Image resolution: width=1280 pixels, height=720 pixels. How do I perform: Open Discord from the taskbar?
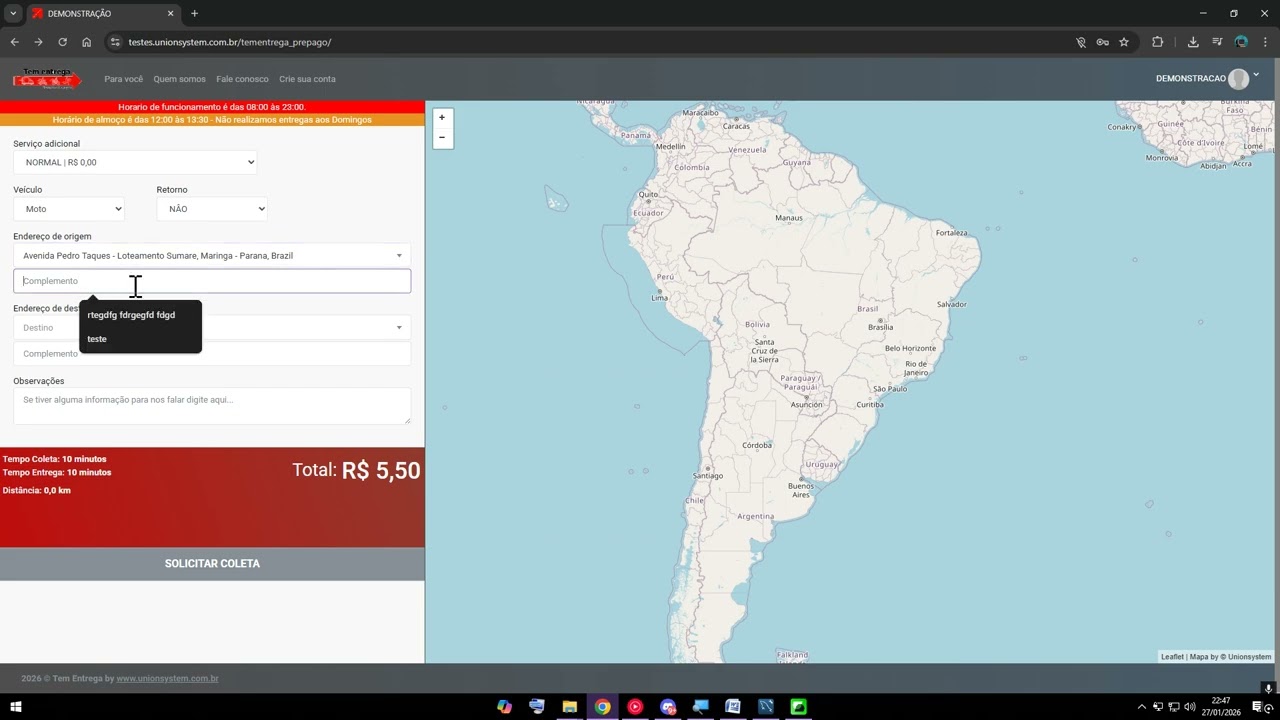[x=668, y=707]
